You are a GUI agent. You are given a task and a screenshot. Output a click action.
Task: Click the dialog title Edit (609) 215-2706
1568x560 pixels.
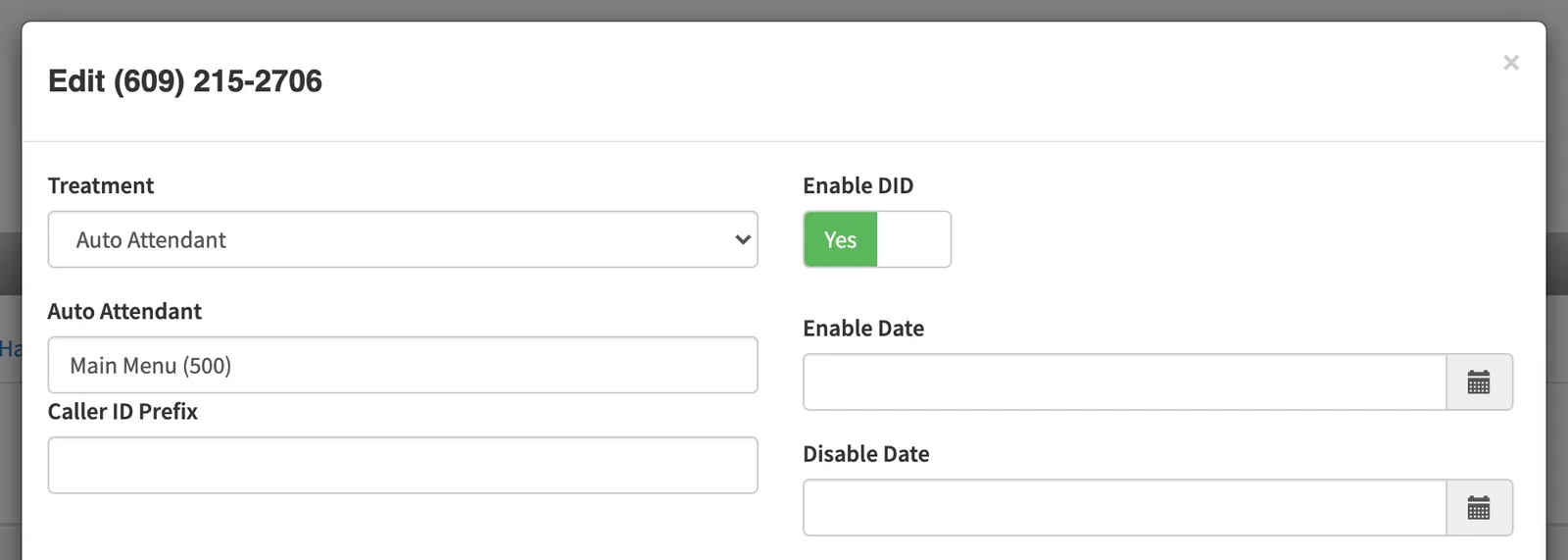(185, 80)
